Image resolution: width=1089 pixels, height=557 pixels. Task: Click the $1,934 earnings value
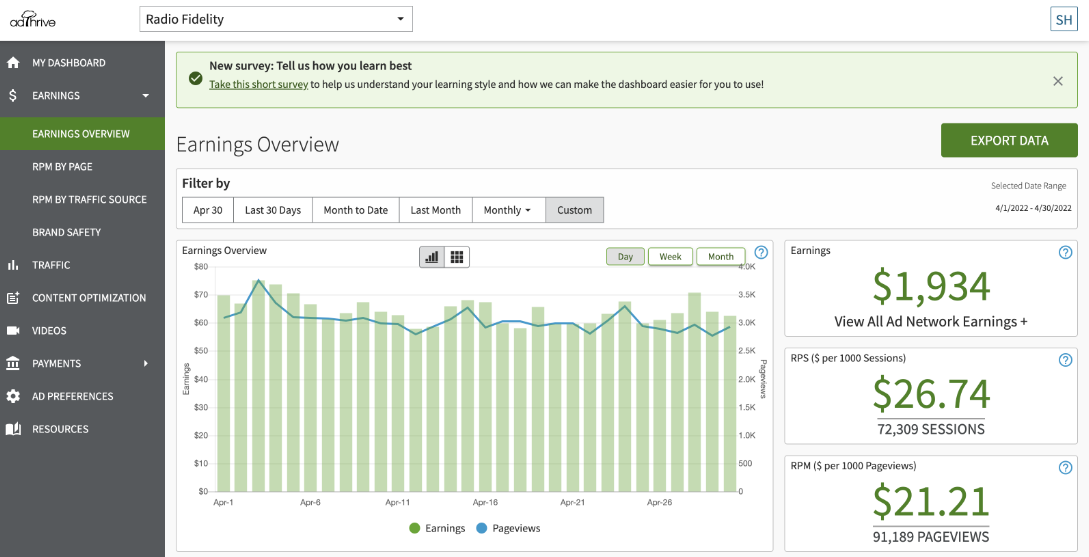pyautogui.click(x=931, y=286)
